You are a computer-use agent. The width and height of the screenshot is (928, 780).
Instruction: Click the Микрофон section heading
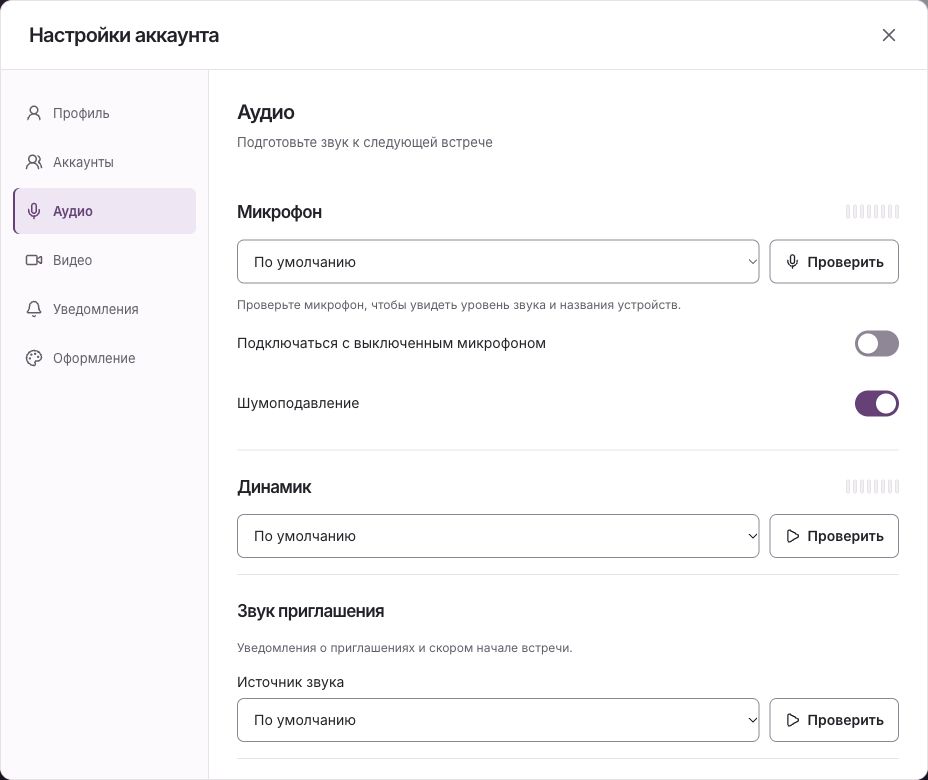tap(279, 212)
